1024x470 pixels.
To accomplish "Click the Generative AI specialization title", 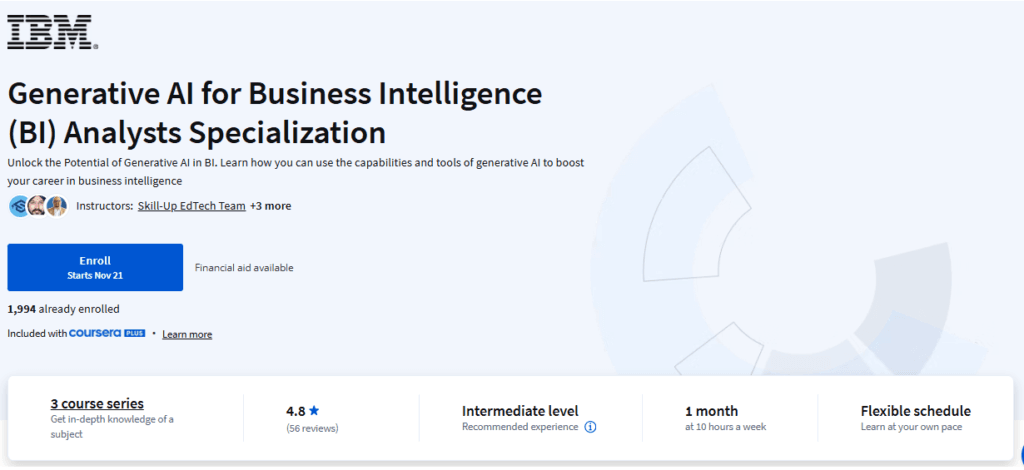I will click(x=275, y=114).
